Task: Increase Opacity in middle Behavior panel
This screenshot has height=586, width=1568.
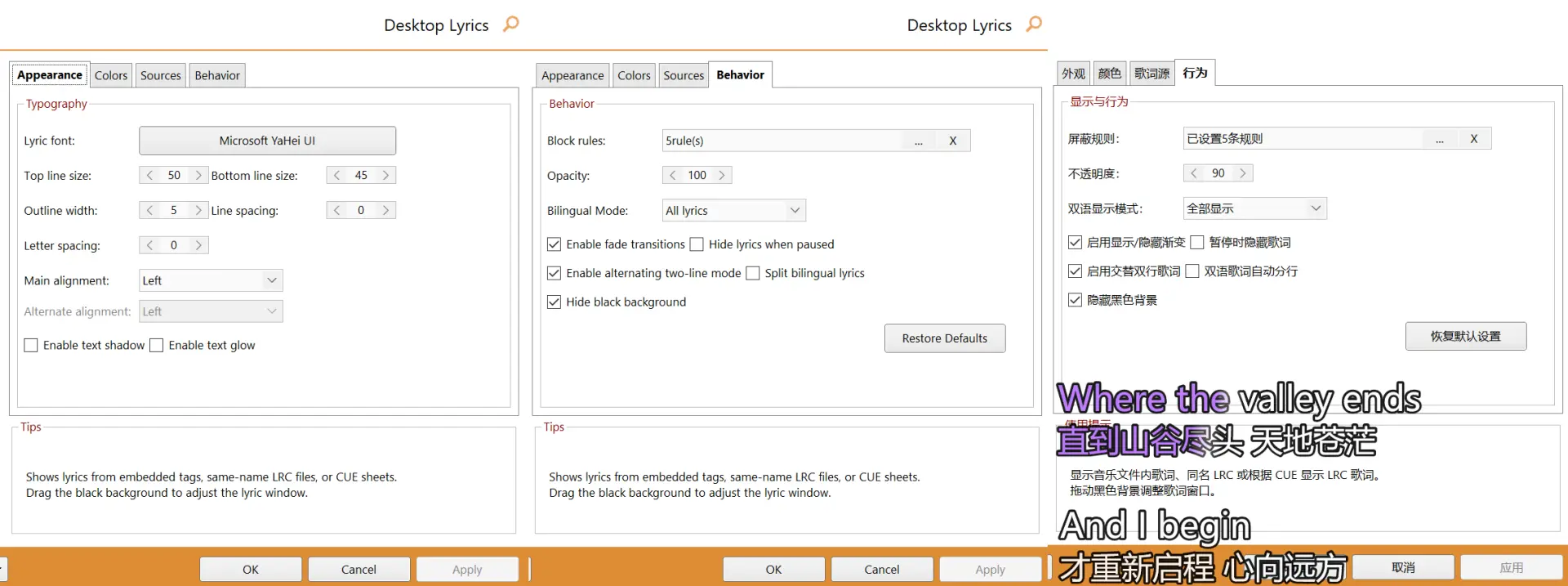Action: (721, 175)
